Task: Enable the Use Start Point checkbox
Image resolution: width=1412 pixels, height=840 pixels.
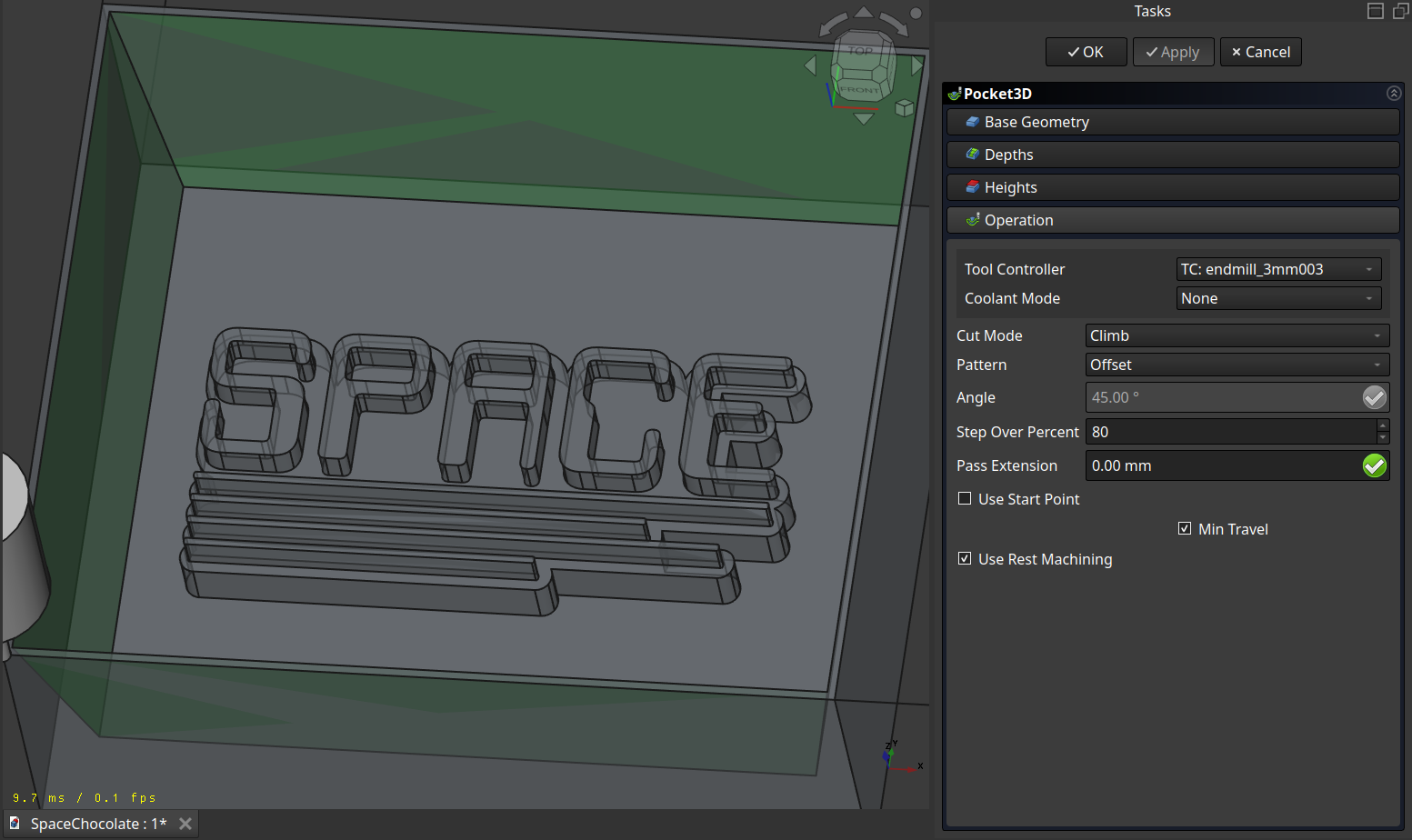Action: [965, 498]
